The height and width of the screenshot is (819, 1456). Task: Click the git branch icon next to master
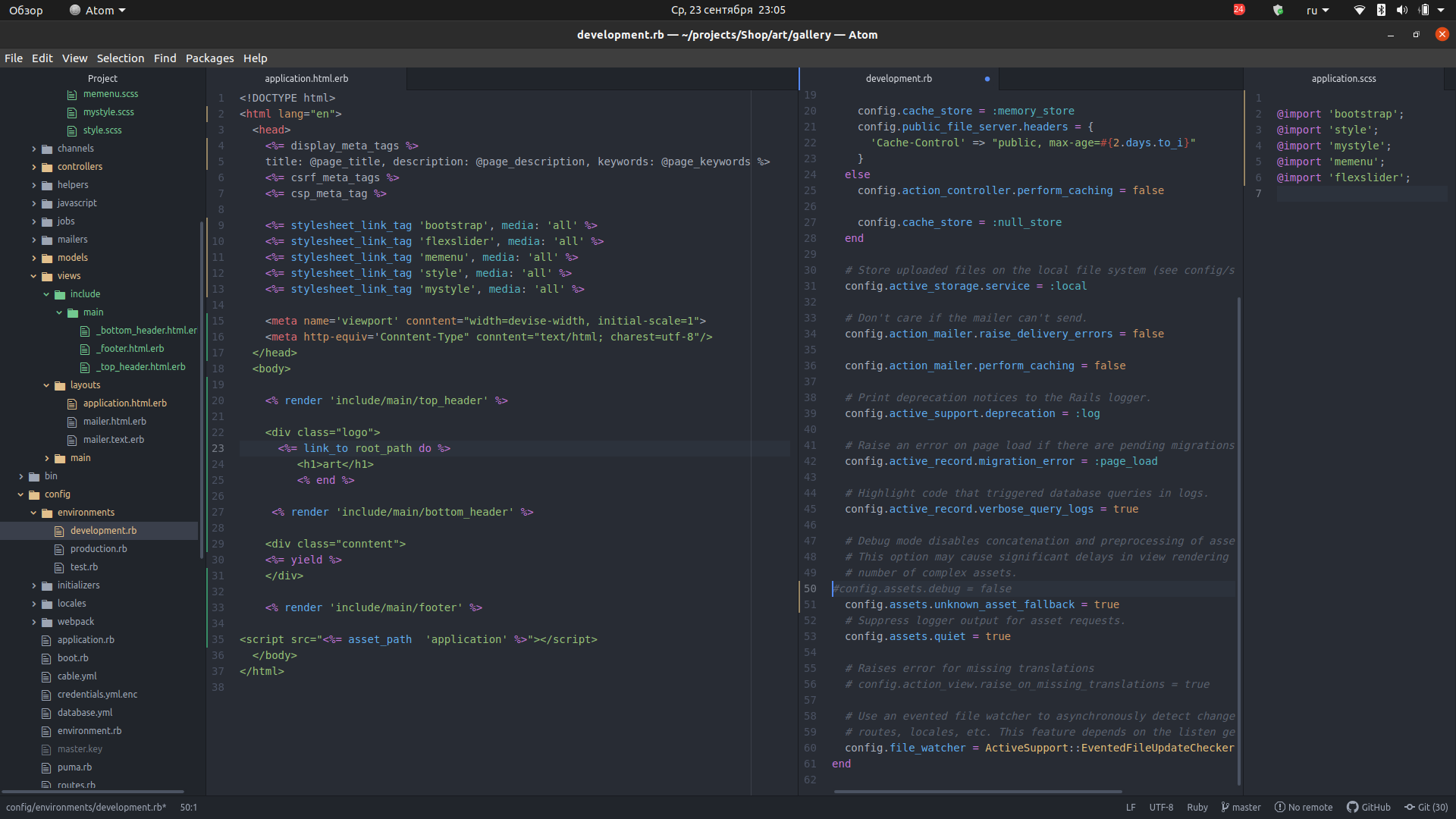pyautogui.click(x=1225, y=808)
